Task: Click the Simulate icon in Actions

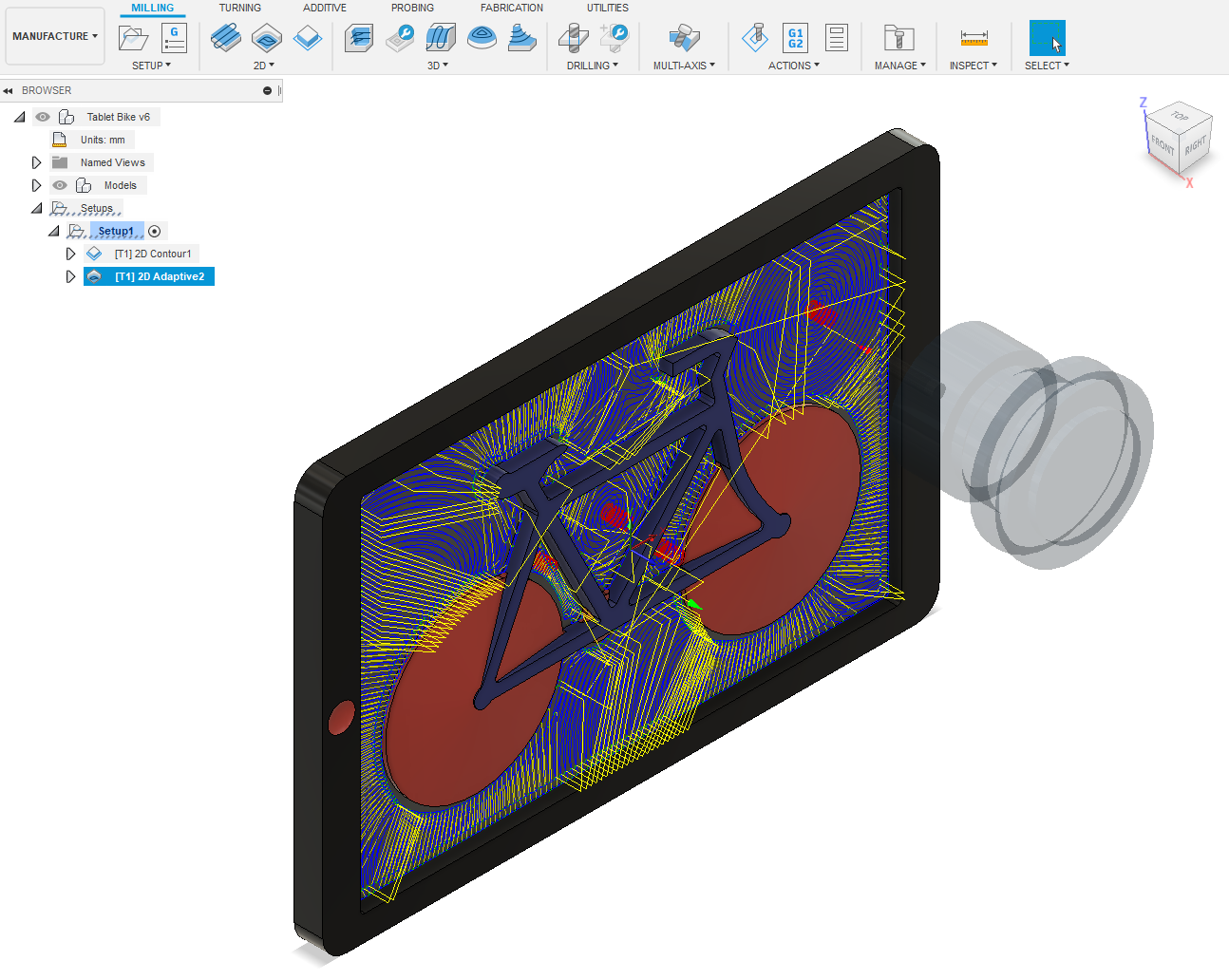Action: pyautogui.click(x=755, y=38)
